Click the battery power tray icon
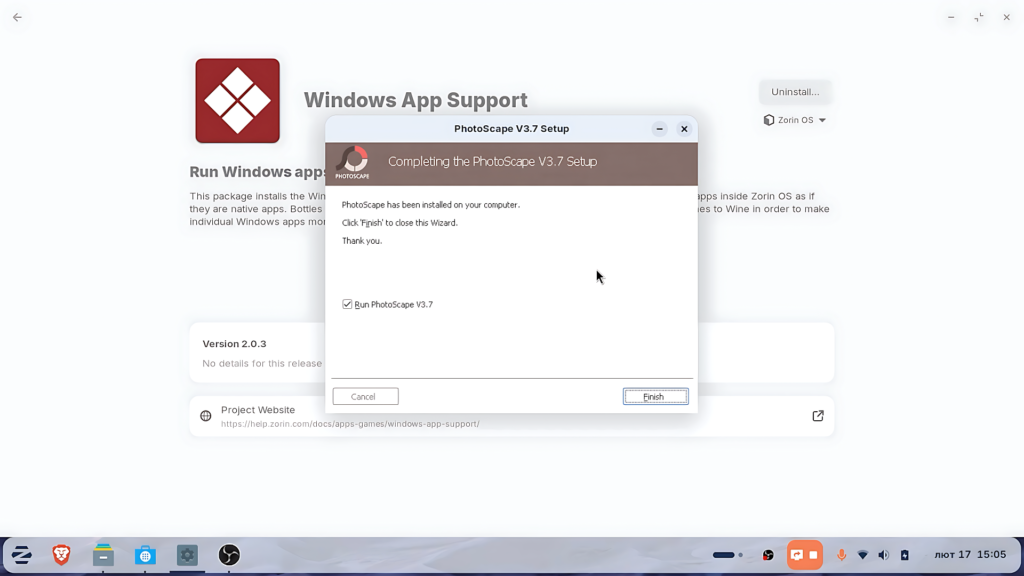1024x576 pixels. pyautogui.click(x=904, y=555)
